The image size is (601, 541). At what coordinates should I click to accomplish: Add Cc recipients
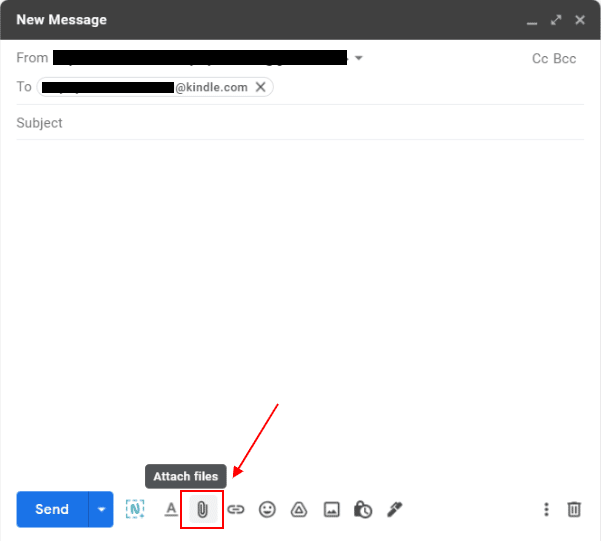[540, 59]
